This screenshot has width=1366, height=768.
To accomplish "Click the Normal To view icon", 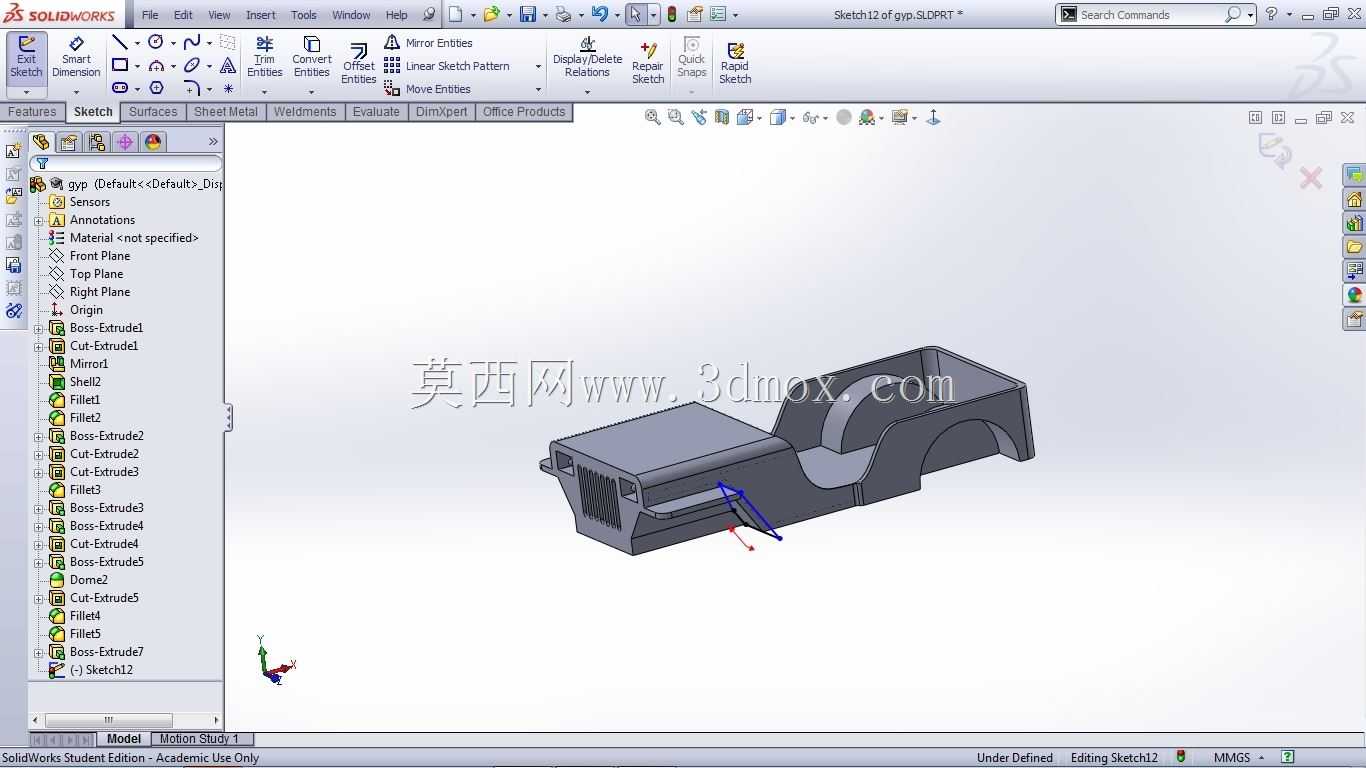I will 933,118.
